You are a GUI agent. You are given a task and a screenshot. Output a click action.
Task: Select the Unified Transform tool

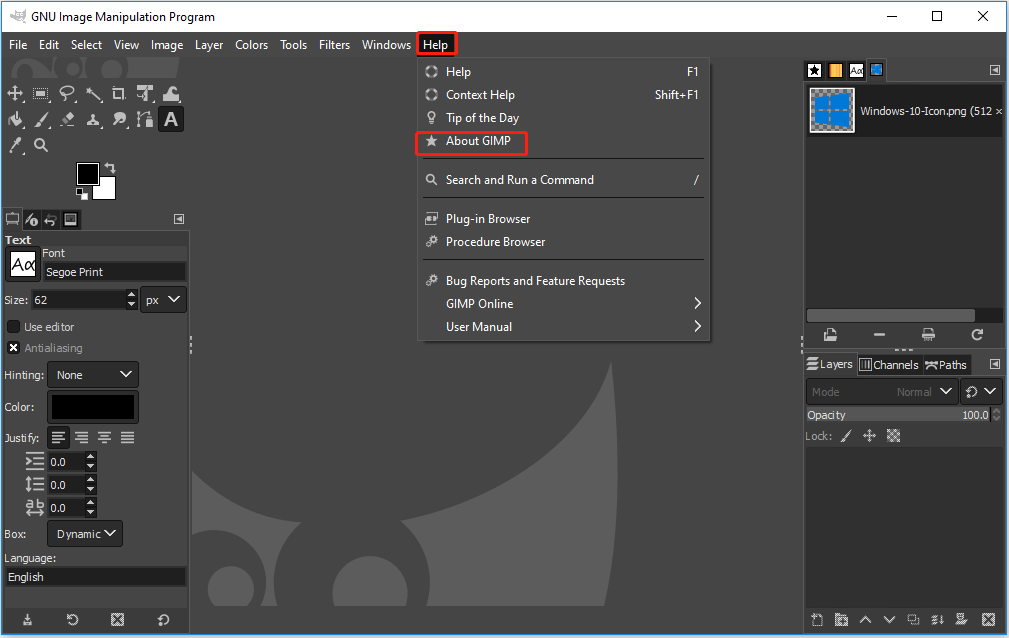click(x=145, y=94)
